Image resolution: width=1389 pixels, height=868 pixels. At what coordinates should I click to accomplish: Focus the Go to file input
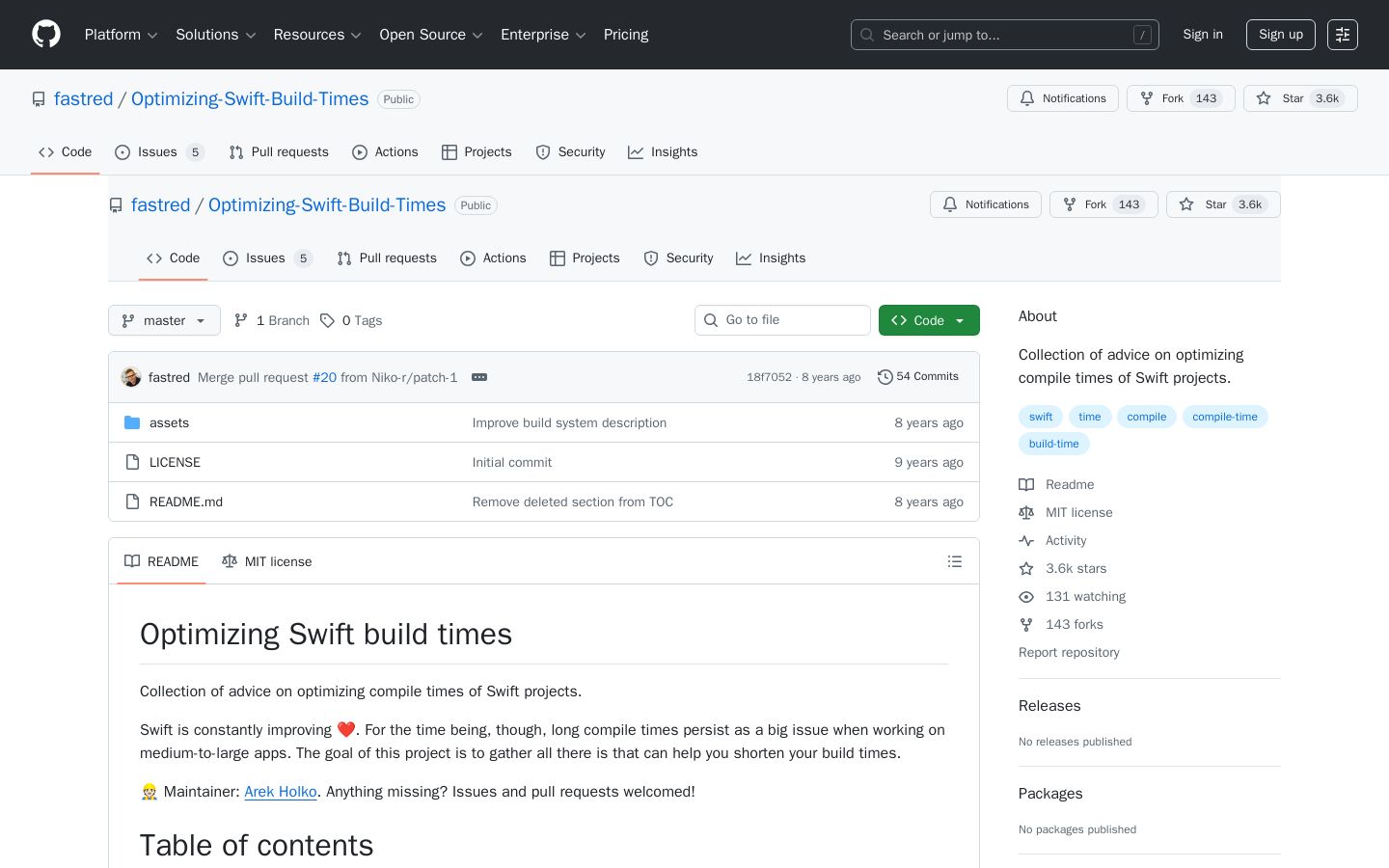pos(782,320)
